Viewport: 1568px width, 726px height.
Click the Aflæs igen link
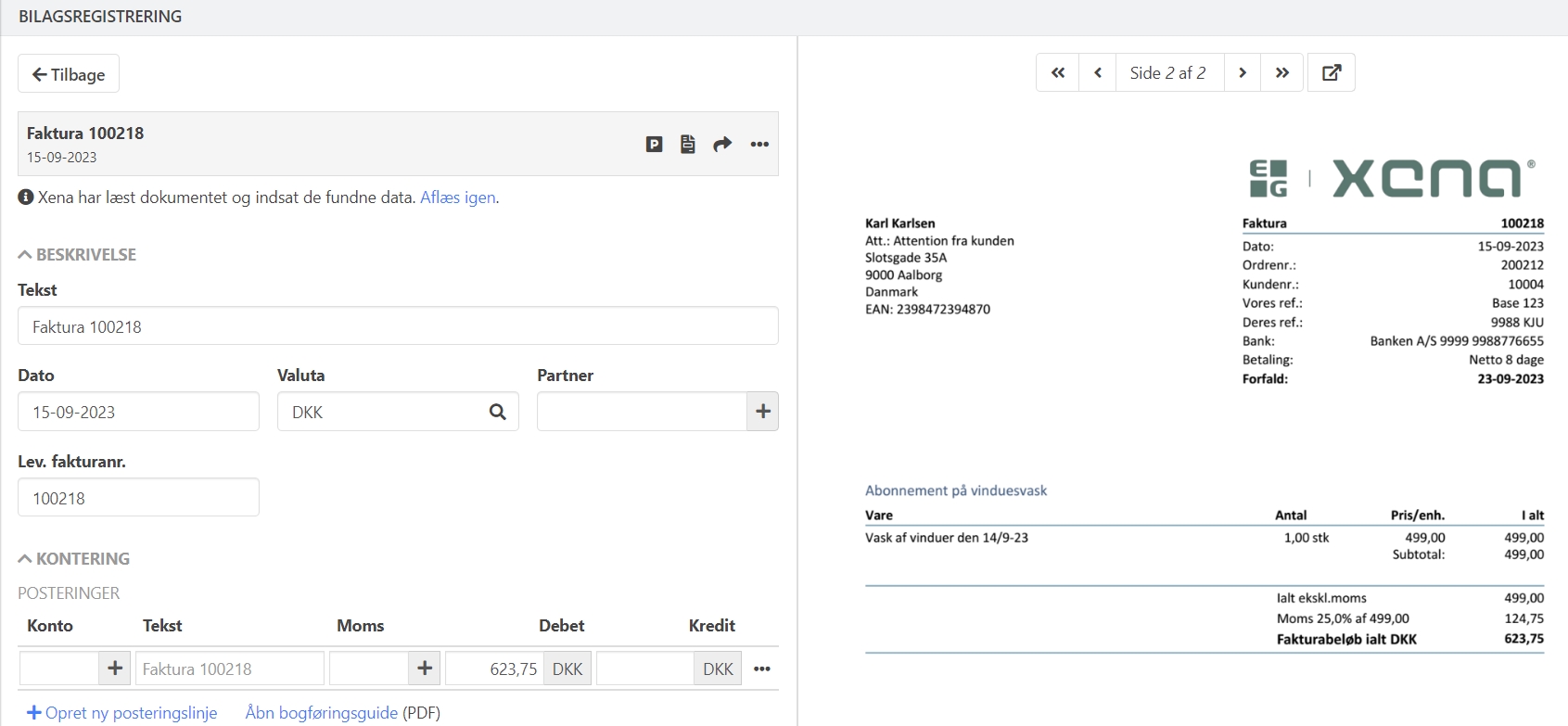tap(458, 197)
